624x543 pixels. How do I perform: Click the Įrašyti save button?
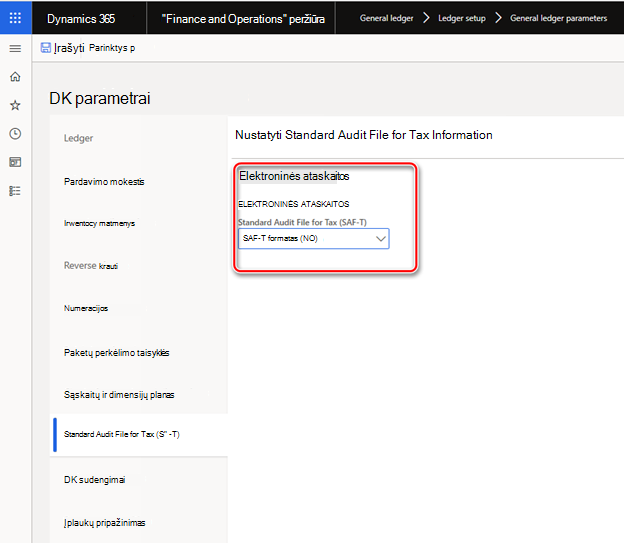click(62, 48)
